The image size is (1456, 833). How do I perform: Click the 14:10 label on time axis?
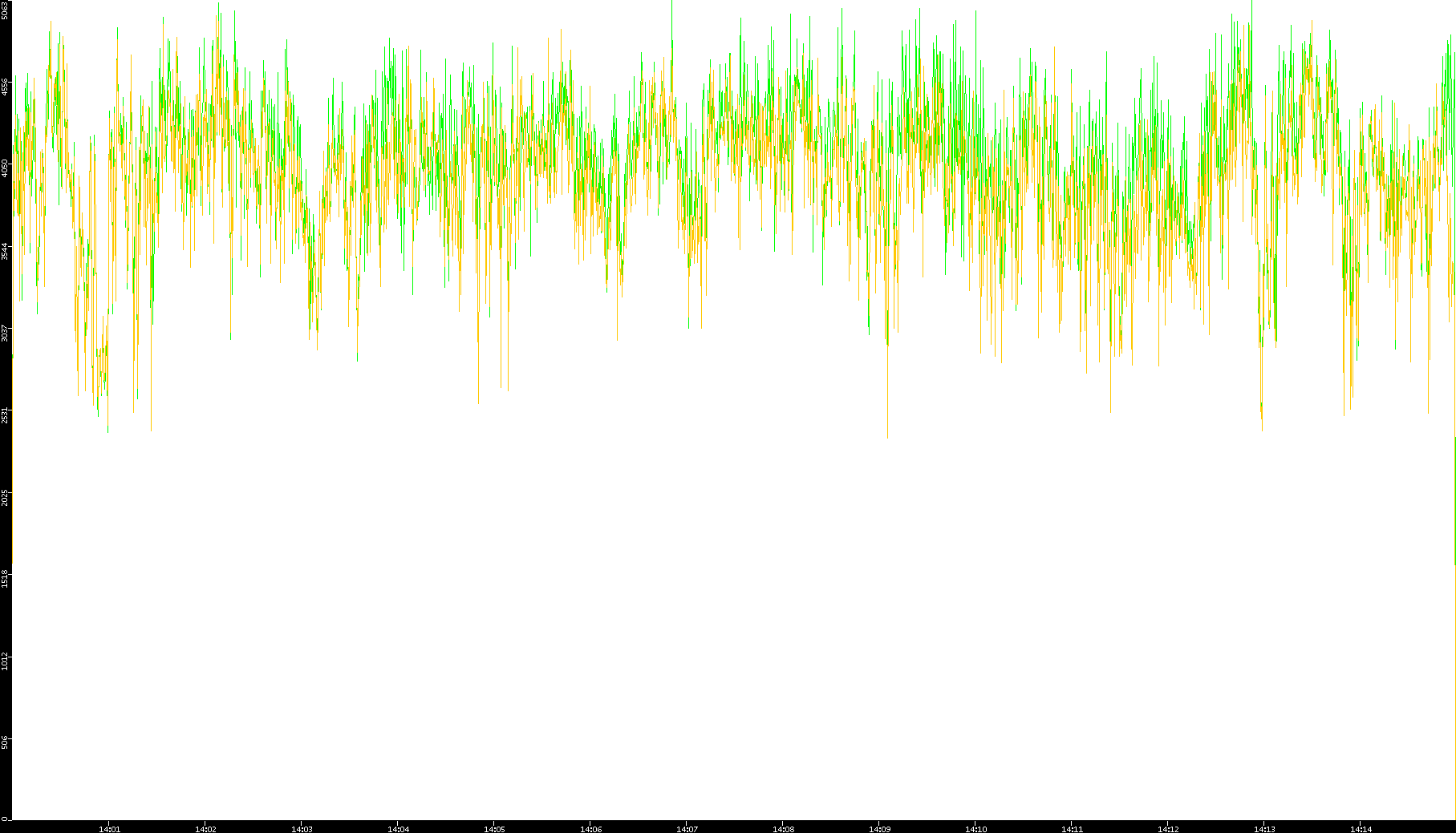tap(975, 829)
